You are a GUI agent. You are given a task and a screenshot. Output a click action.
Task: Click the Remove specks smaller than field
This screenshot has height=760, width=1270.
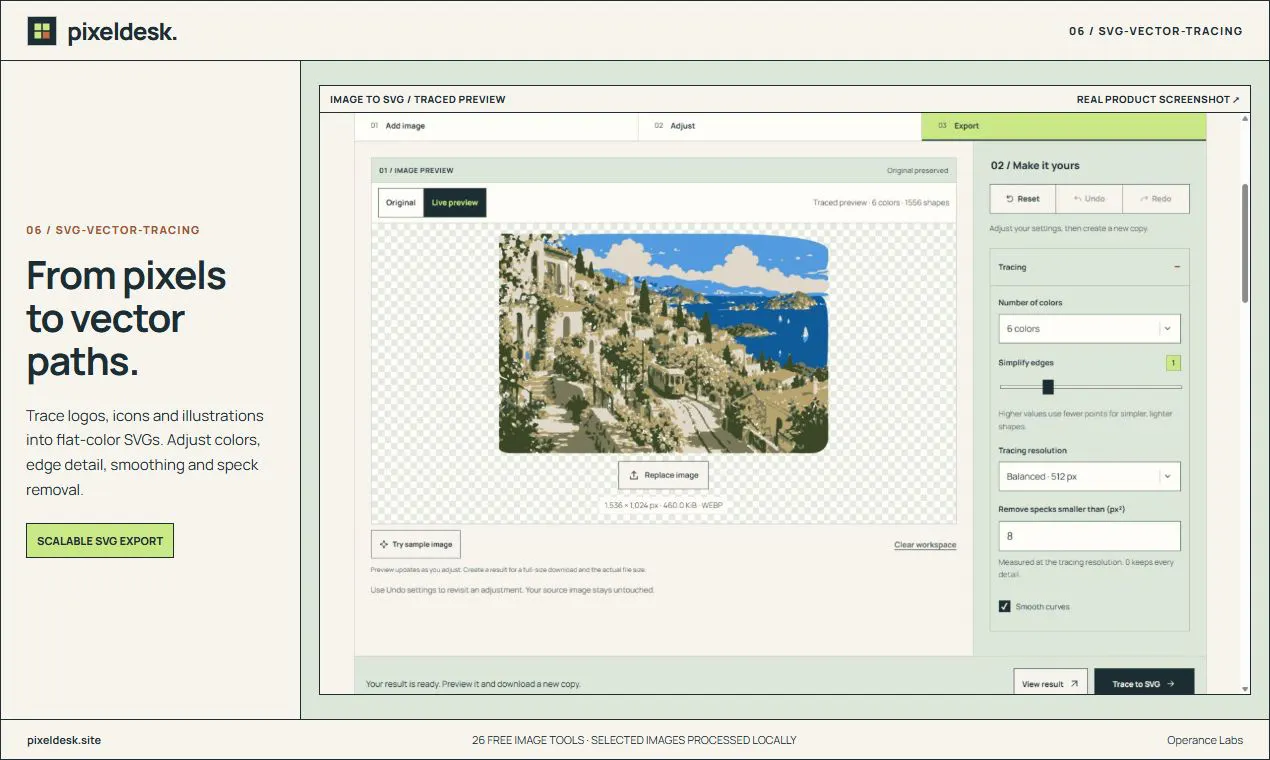tap(1089, 536)
